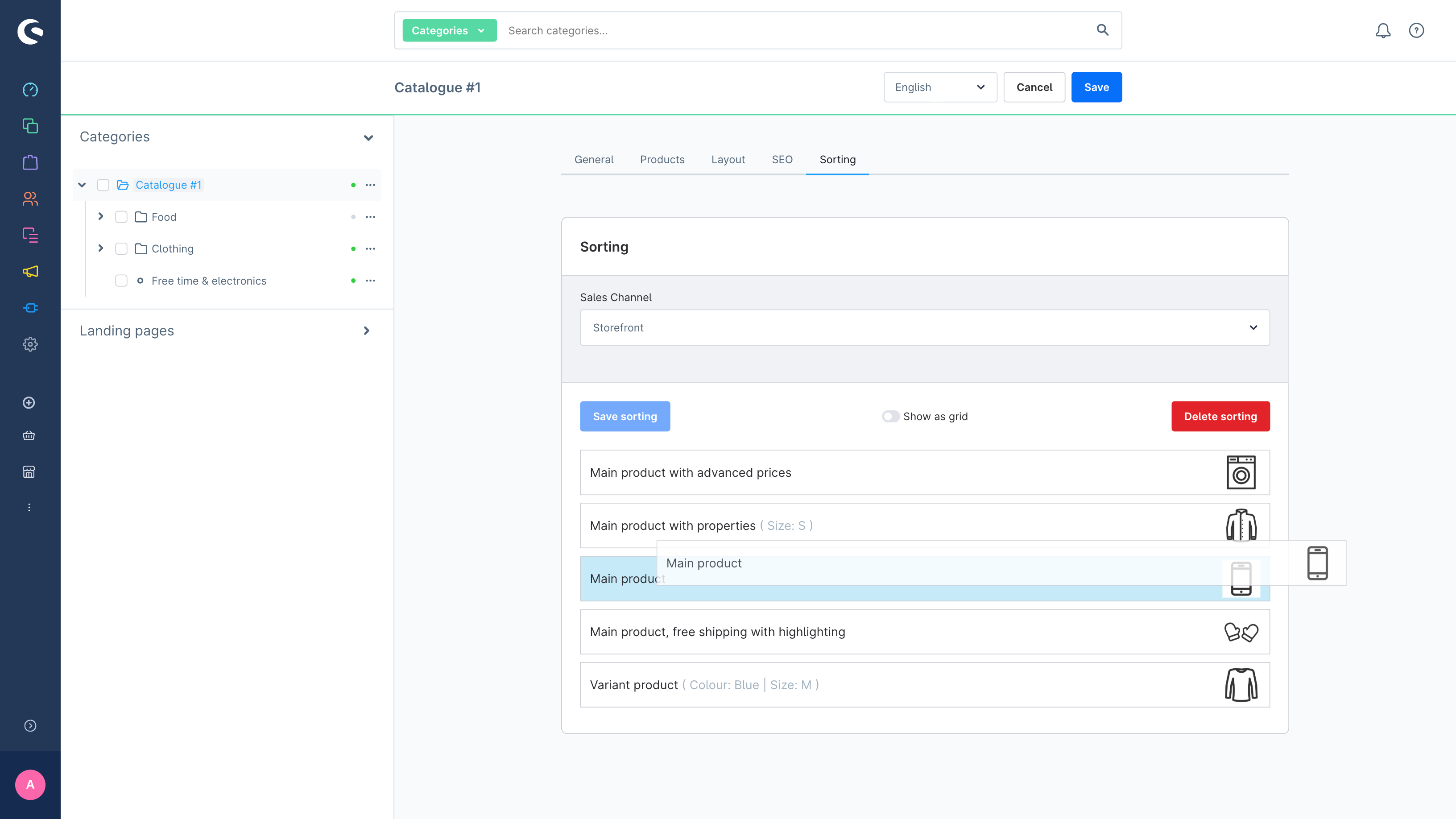Click the Delete sorting button

pos(1220,417)
